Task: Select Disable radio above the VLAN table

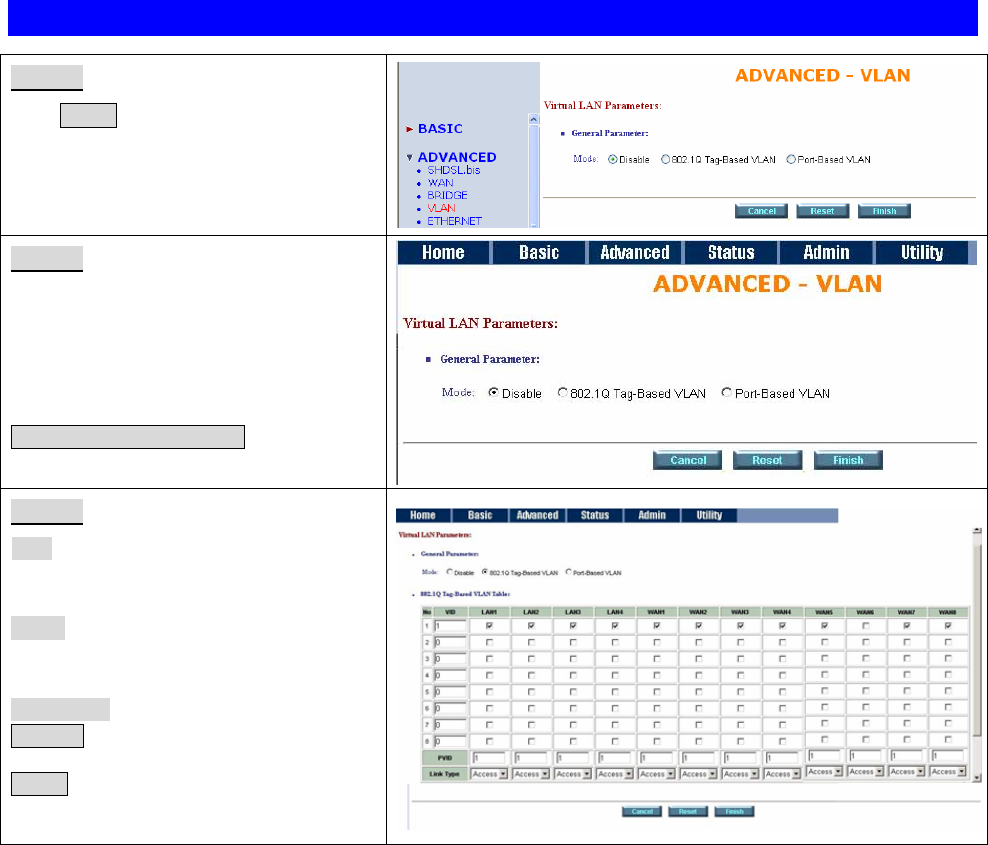Action: (x=449, y=572)
